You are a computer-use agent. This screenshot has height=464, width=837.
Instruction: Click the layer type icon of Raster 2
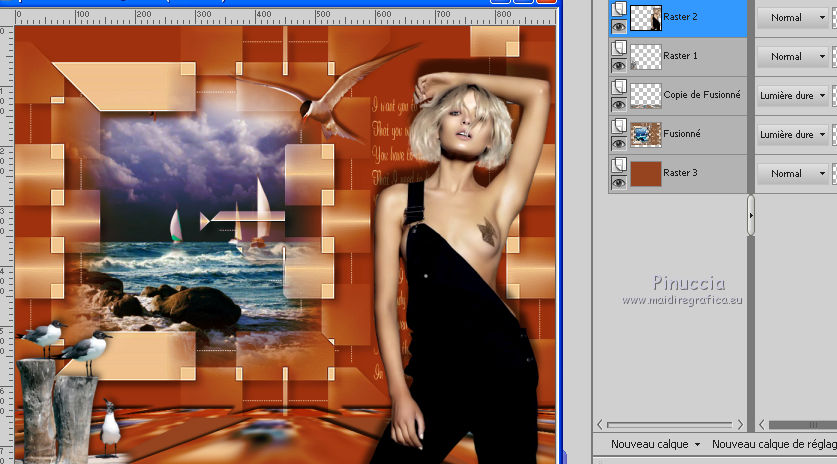619,9
